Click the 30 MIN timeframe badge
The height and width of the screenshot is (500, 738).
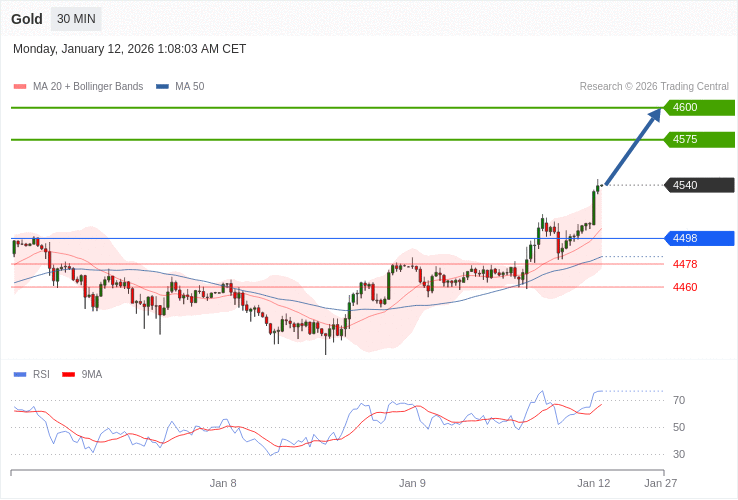point(76,19)
